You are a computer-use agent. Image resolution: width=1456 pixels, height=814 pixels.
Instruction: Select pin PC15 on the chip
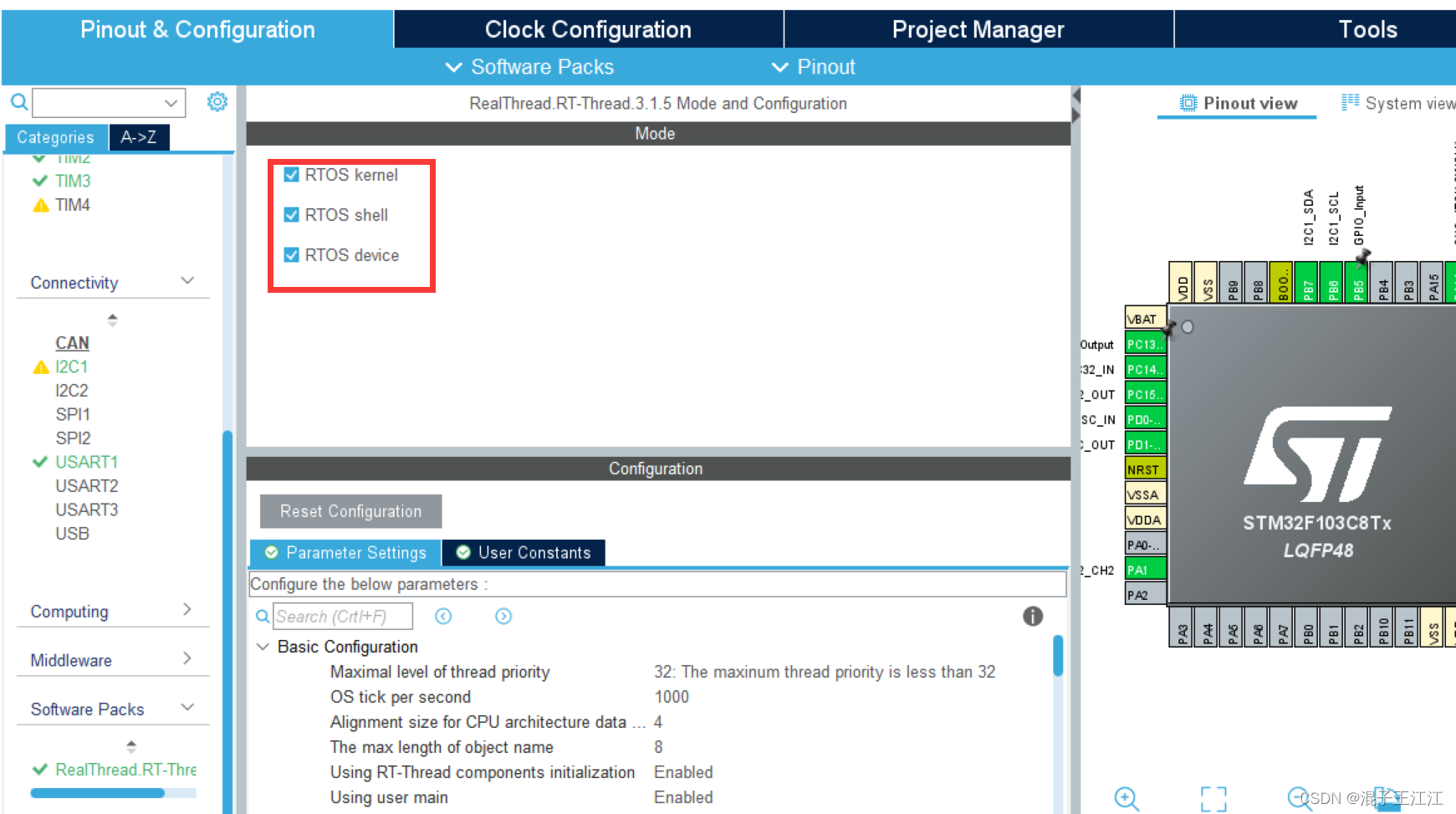tap(1146, 394)
